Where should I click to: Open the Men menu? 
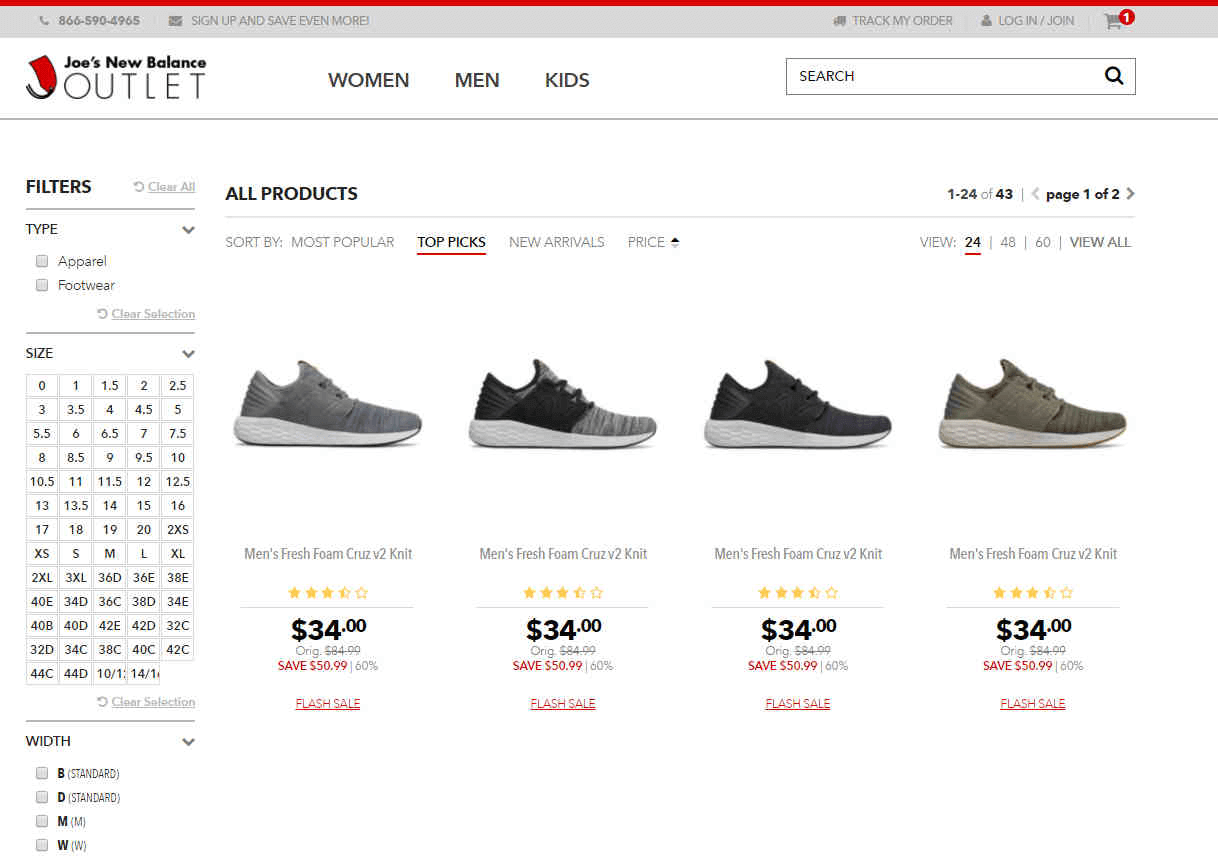click(477, 80)
